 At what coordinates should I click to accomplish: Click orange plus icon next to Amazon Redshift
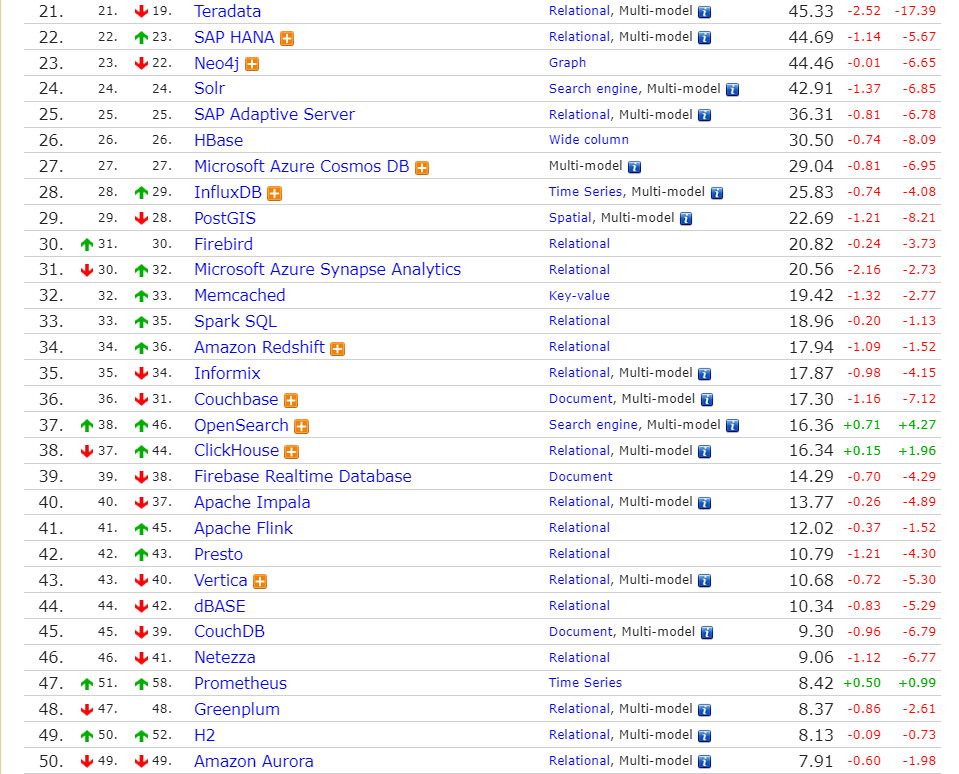(338, 348)
